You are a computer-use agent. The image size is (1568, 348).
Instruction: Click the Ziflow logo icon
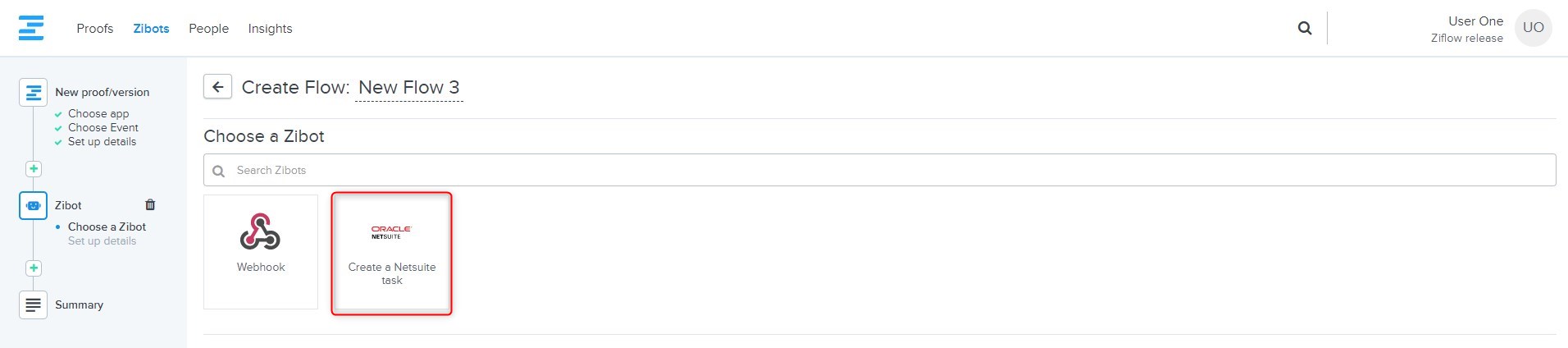pos(31,28)
